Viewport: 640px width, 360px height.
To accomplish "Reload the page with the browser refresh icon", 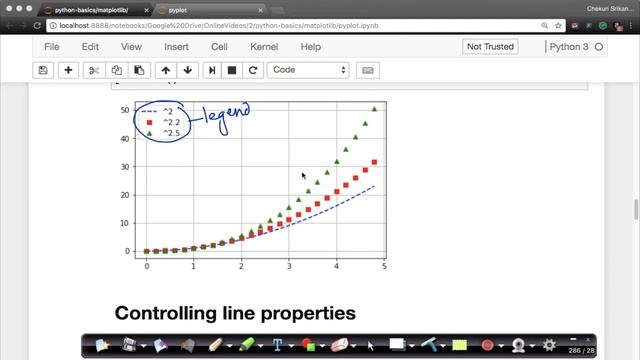I will coord(37,25).
